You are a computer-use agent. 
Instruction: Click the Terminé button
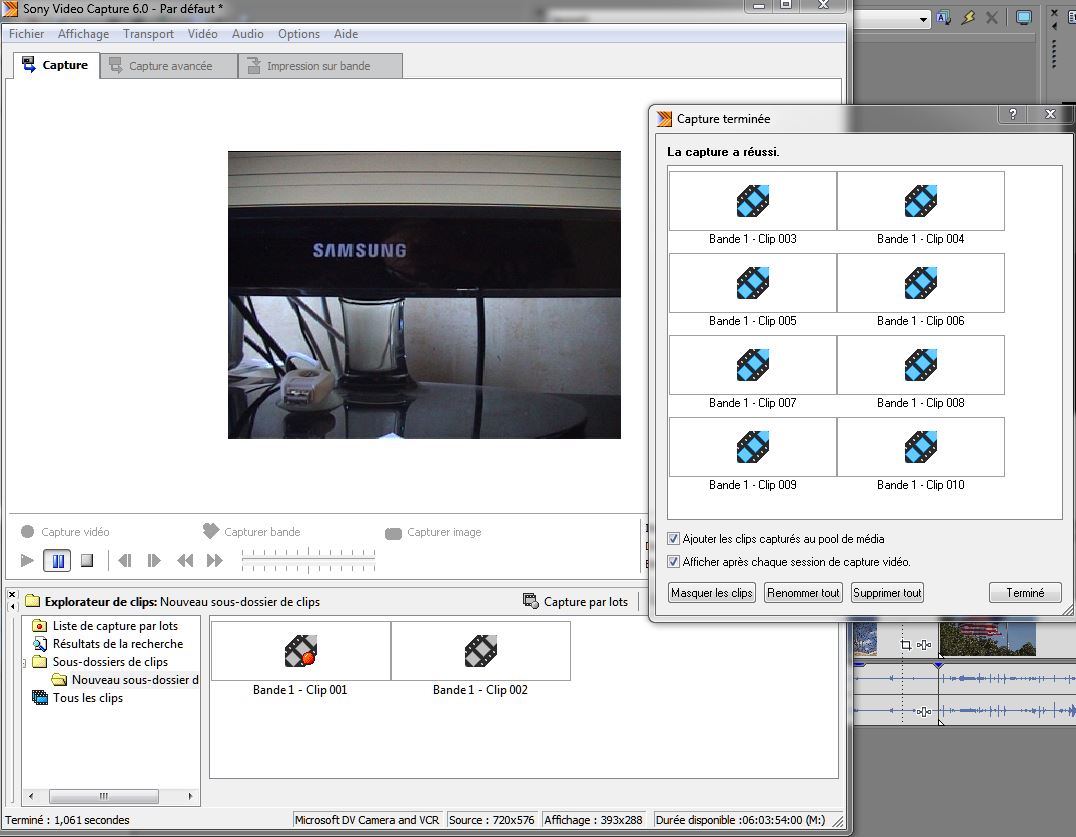pos(1025,593)
